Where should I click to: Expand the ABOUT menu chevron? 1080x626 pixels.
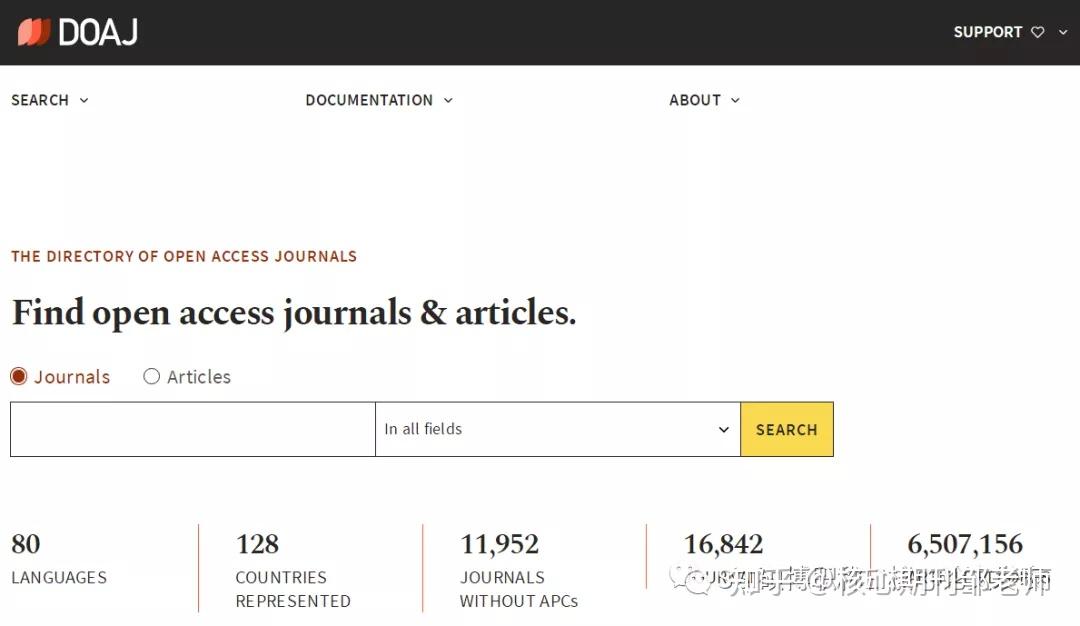[x=734, y=100]
